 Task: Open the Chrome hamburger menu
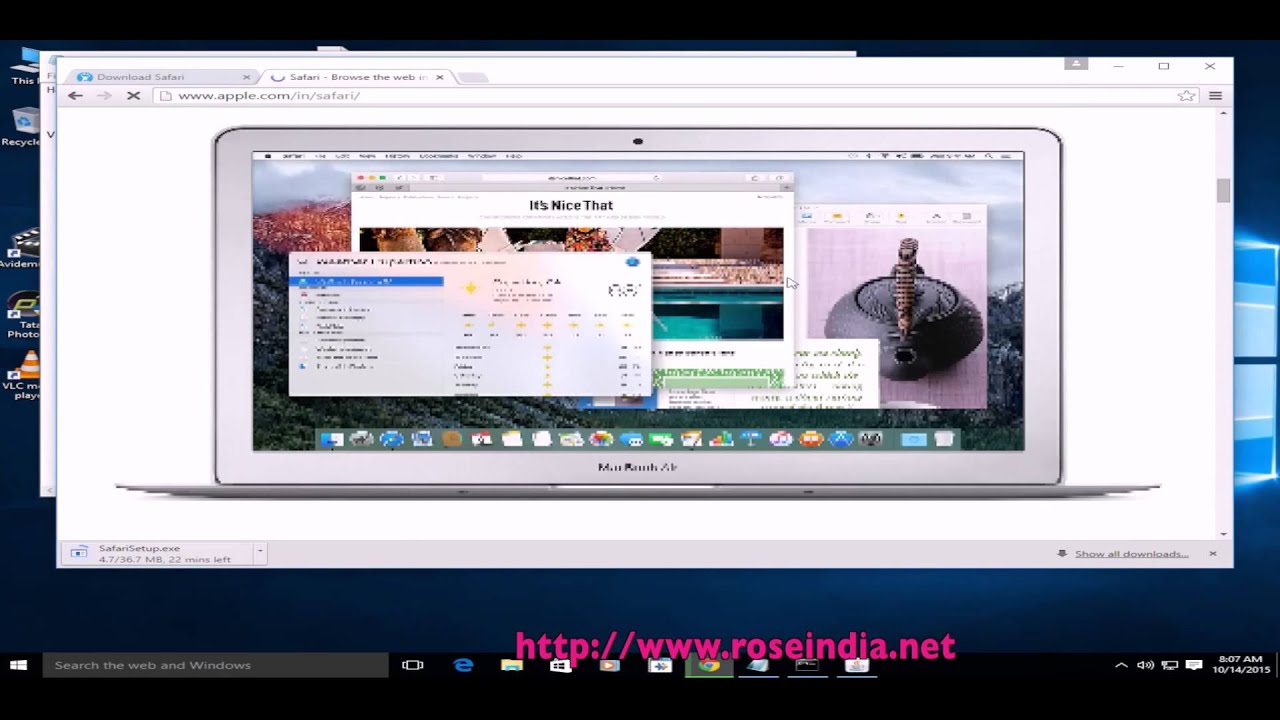(x=1215, y=96)
